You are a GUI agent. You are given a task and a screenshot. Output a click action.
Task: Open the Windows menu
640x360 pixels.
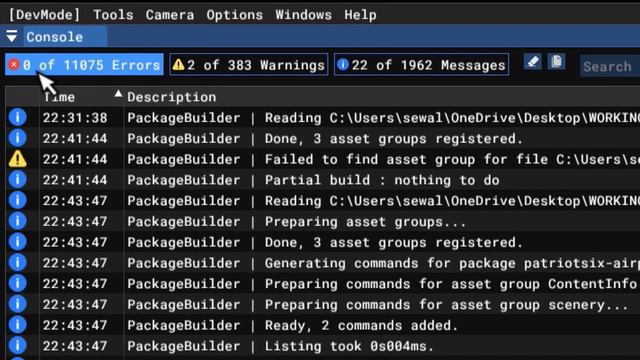coord(303,15)
